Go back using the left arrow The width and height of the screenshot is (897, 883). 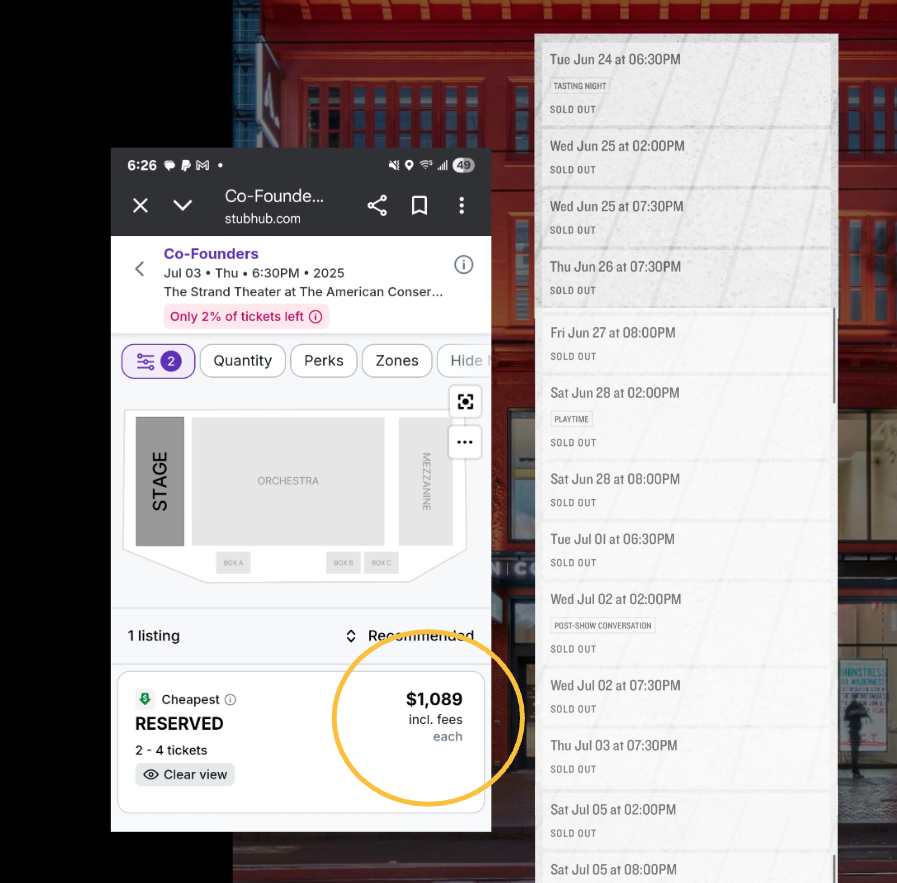click(x=140, y=269)
